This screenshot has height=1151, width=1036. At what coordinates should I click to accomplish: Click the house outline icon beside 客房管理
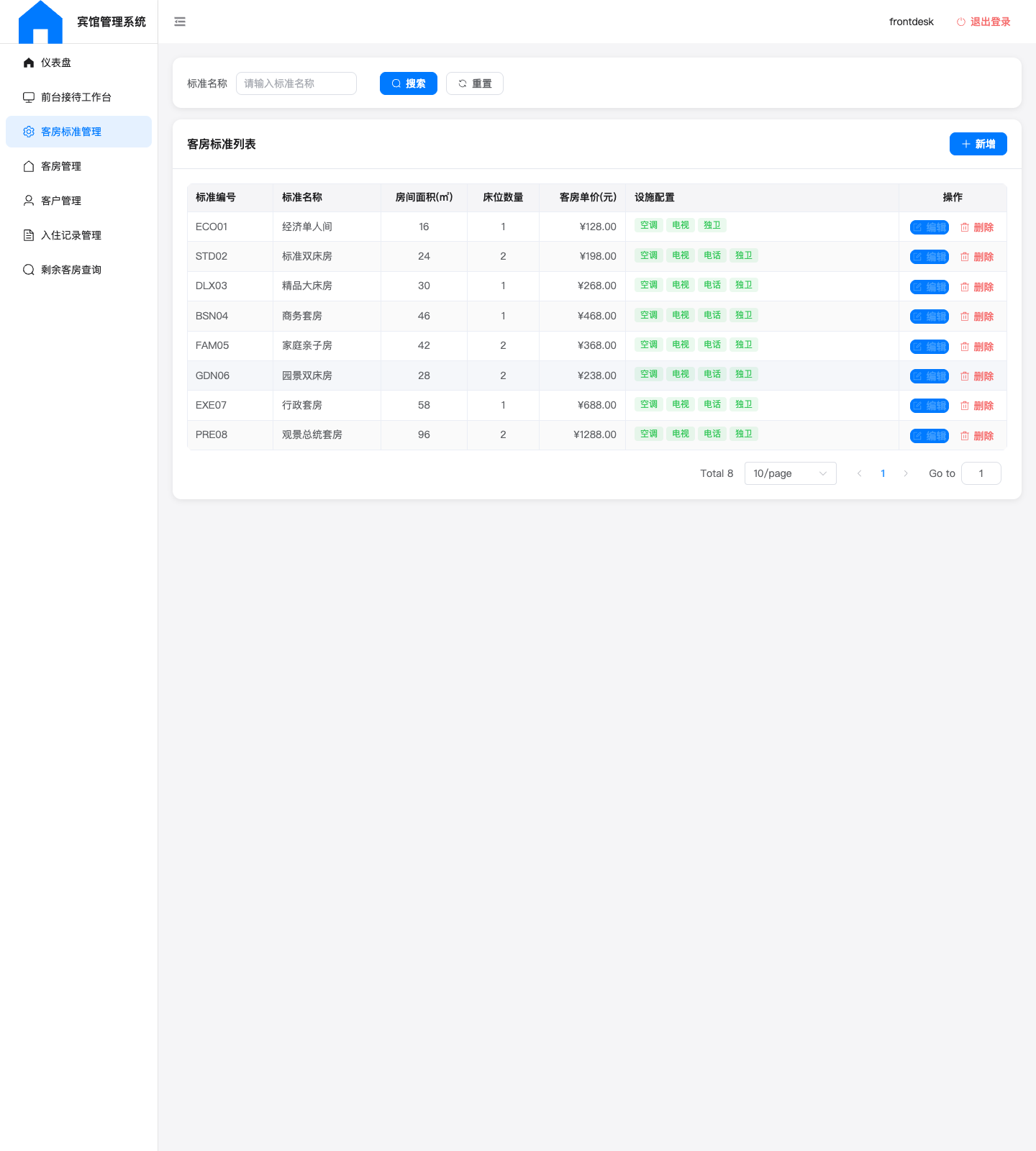pos(29,166)
